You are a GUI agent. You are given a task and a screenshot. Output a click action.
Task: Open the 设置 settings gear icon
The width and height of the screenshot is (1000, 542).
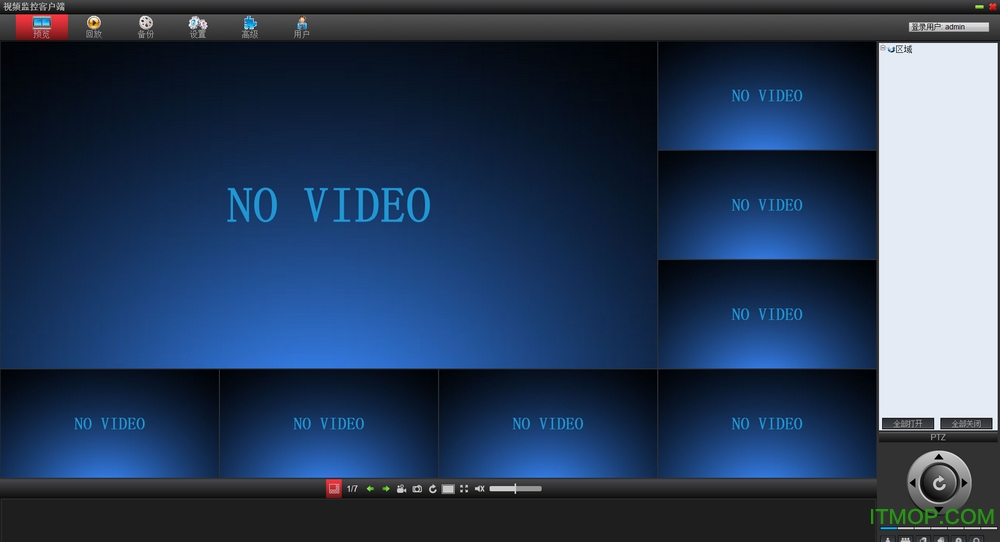coord(198,26)
